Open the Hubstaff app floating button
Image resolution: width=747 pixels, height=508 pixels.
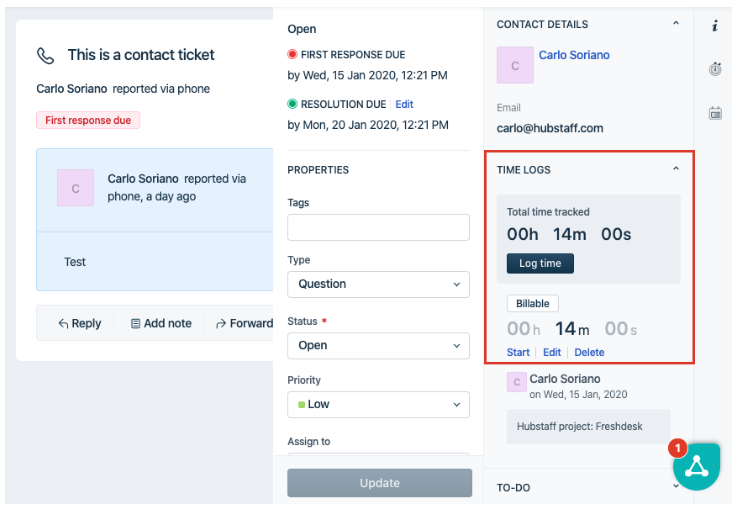pyautogui.click(x=696, y=465)
